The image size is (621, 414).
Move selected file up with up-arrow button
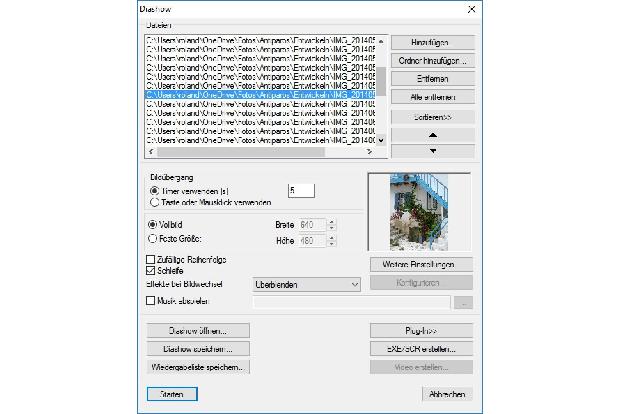tap(433, 135)
